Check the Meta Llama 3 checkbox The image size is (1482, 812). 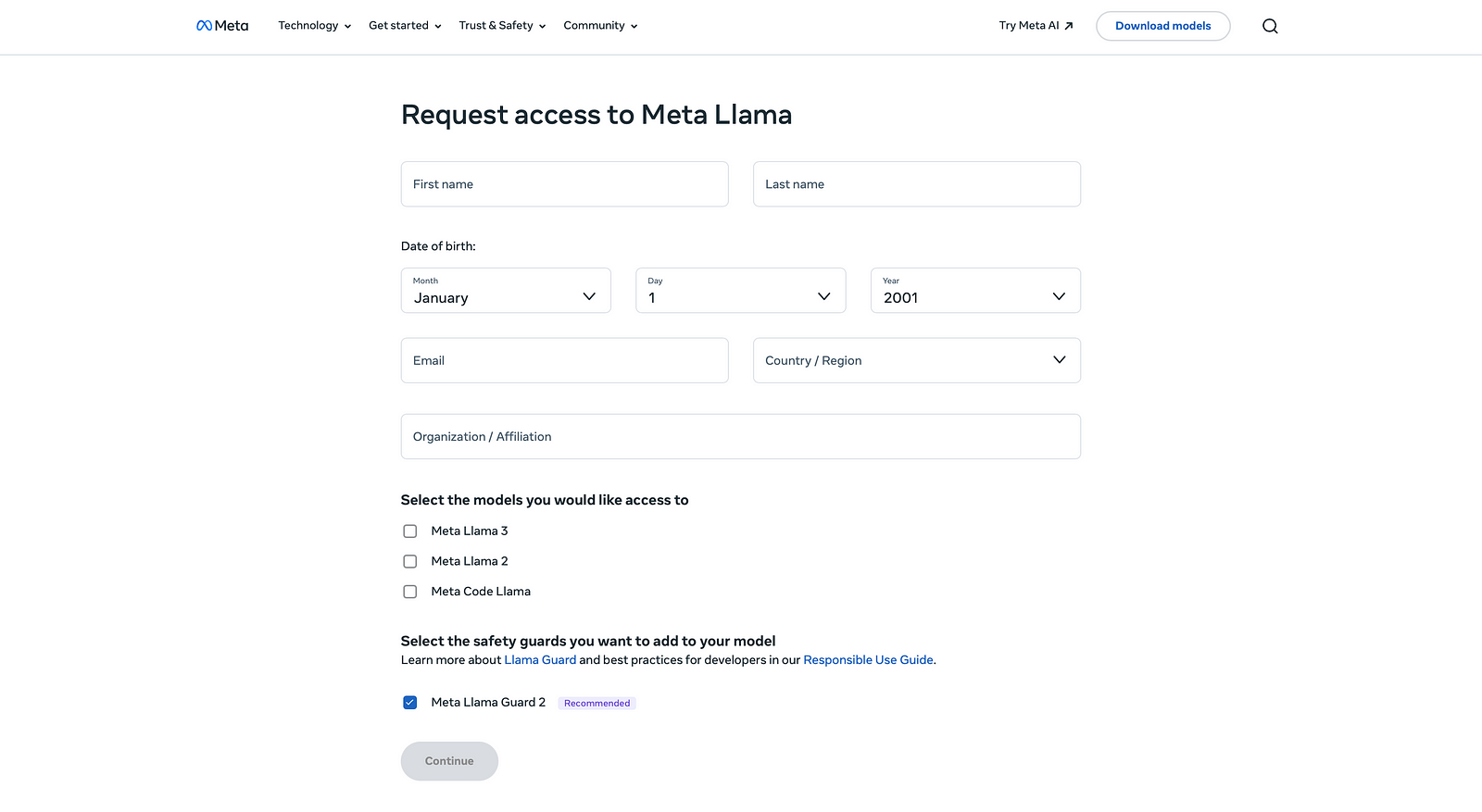[x=410, y=531]
